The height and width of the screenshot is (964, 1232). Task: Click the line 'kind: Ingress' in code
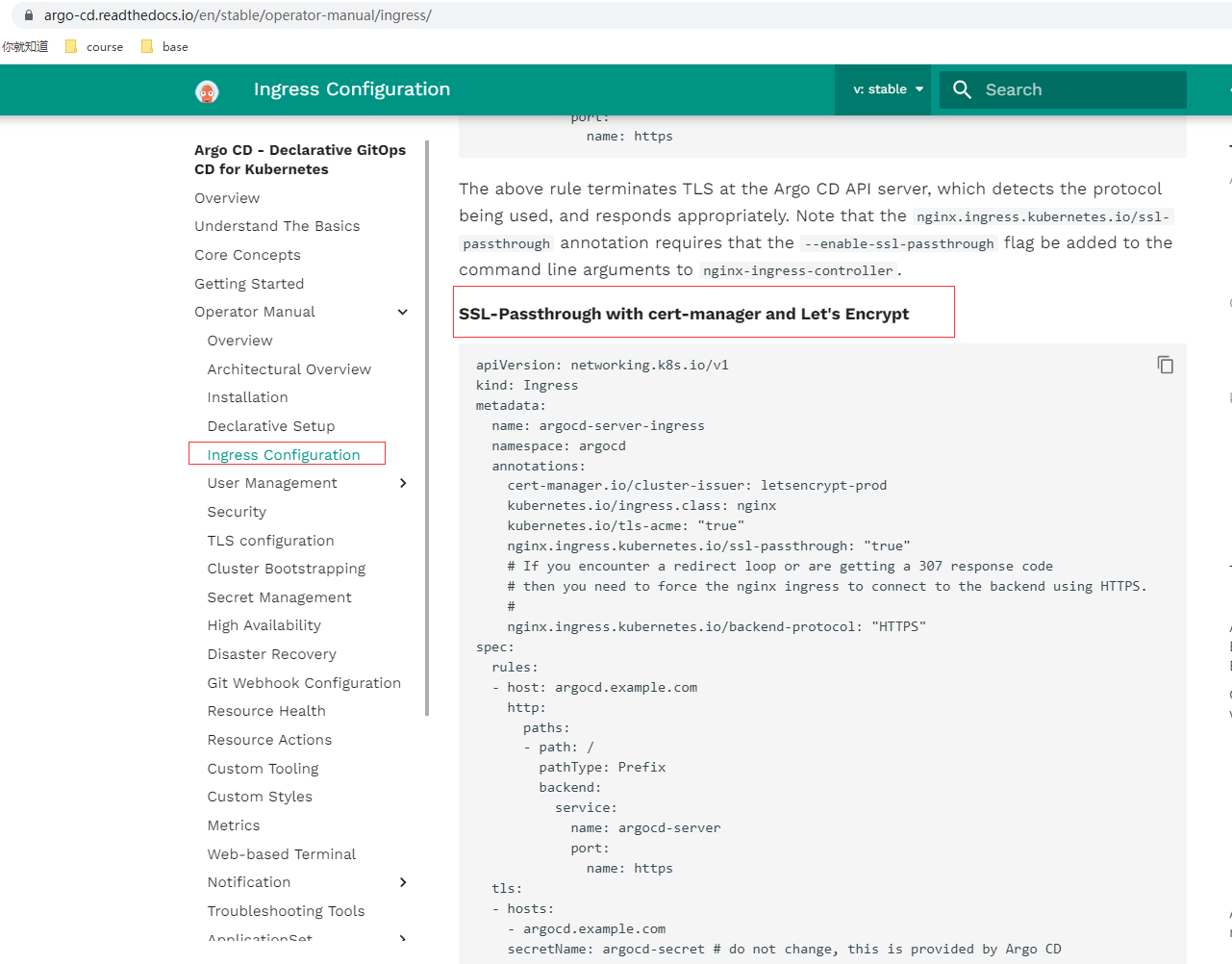point(527,385)
